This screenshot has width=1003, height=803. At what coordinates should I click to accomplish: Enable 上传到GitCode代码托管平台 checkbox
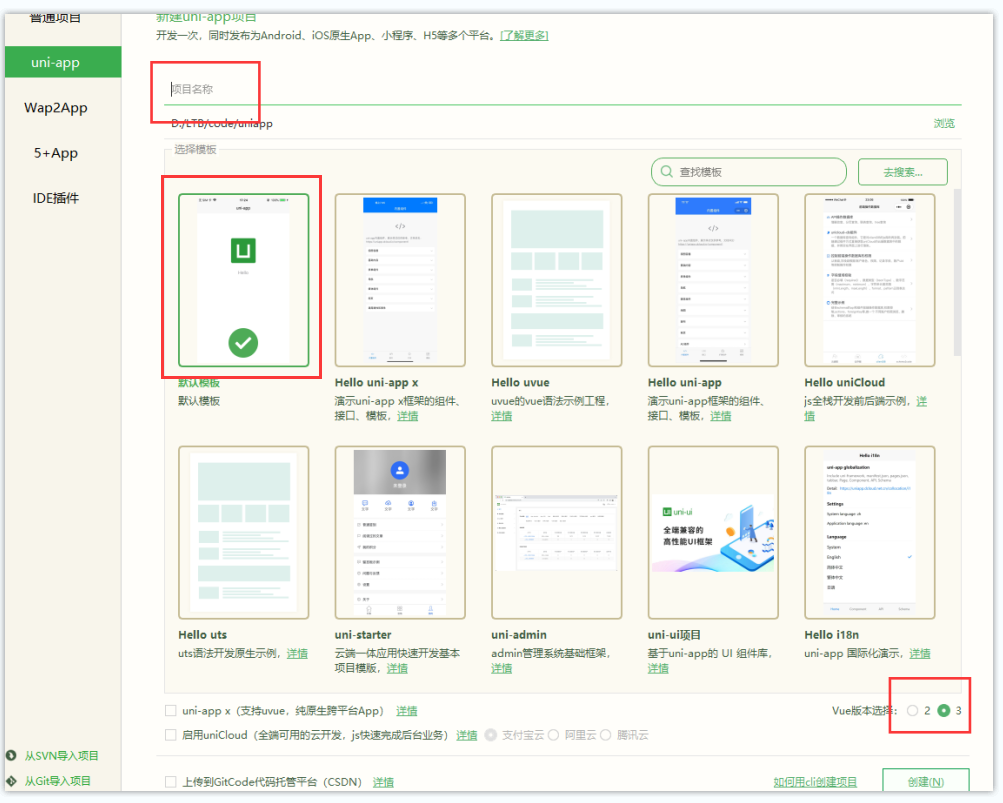coord(171,781)
